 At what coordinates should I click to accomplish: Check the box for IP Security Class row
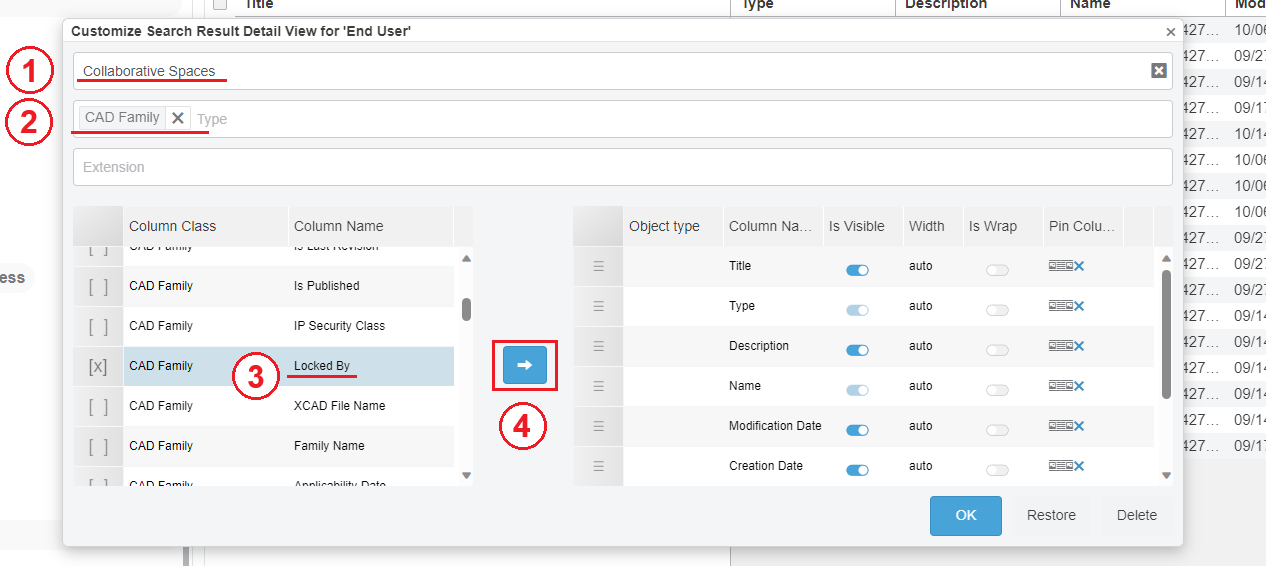pyautogui.click(x=98, y=327)
